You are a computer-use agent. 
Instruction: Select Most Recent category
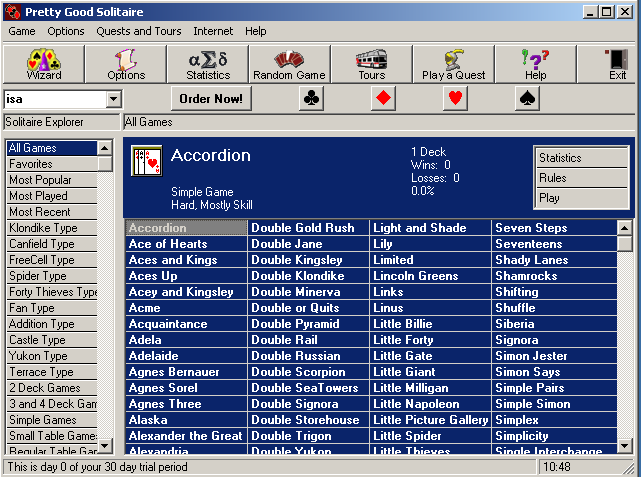tap(52, 212)
